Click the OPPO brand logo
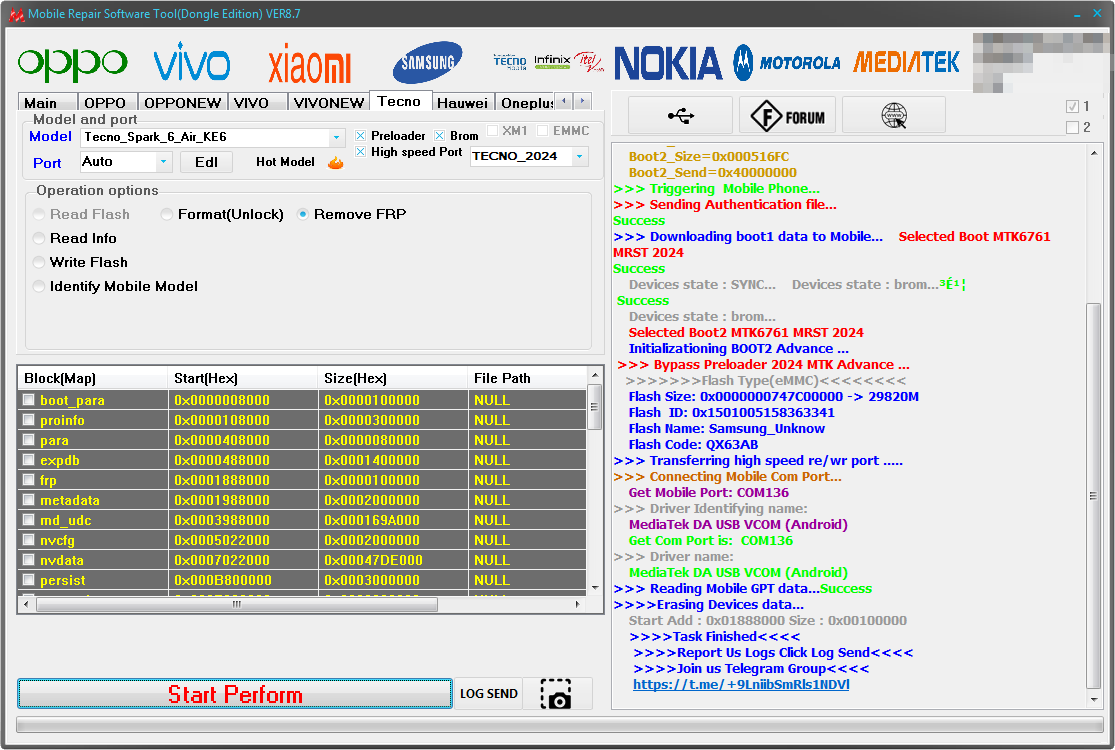1115x750 pixels. (73, 64)
